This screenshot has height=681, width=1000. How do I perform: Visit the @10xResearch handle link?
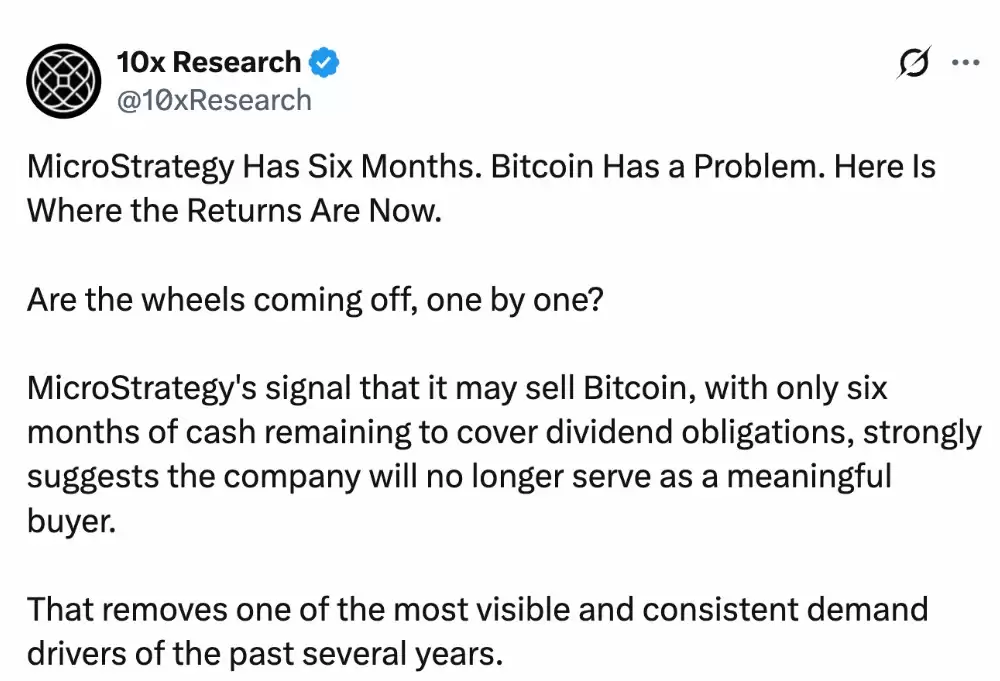coord(214,100)
